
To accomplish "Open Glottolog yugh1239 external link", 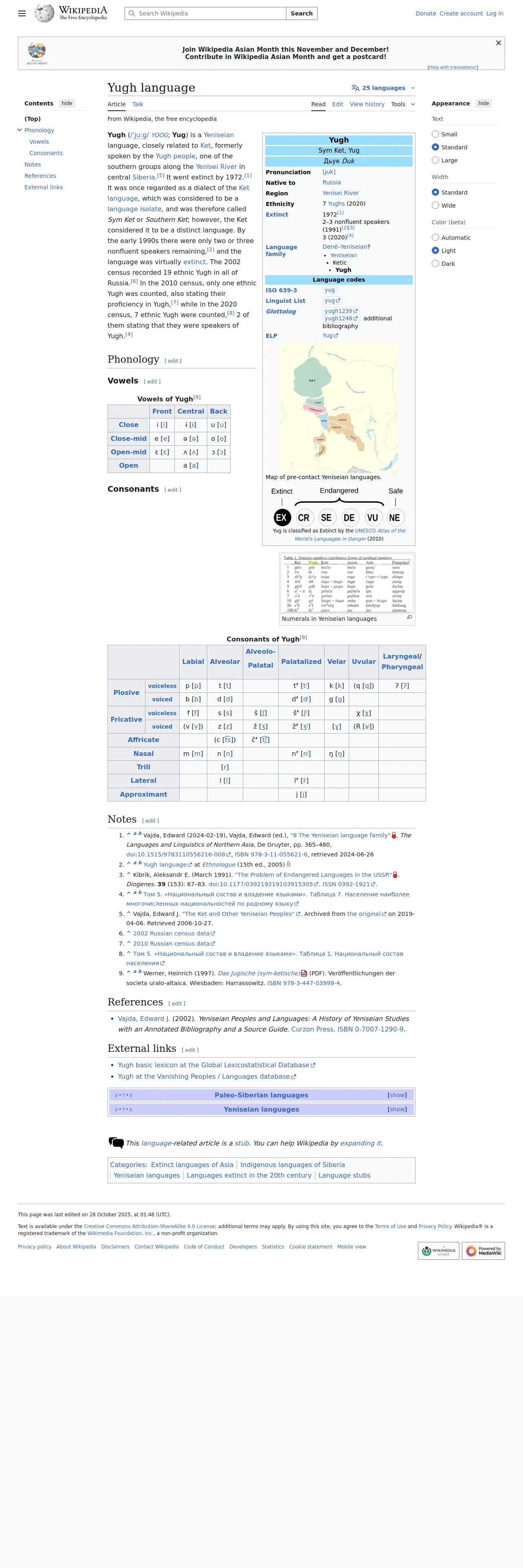I will (x=341, y=311).
